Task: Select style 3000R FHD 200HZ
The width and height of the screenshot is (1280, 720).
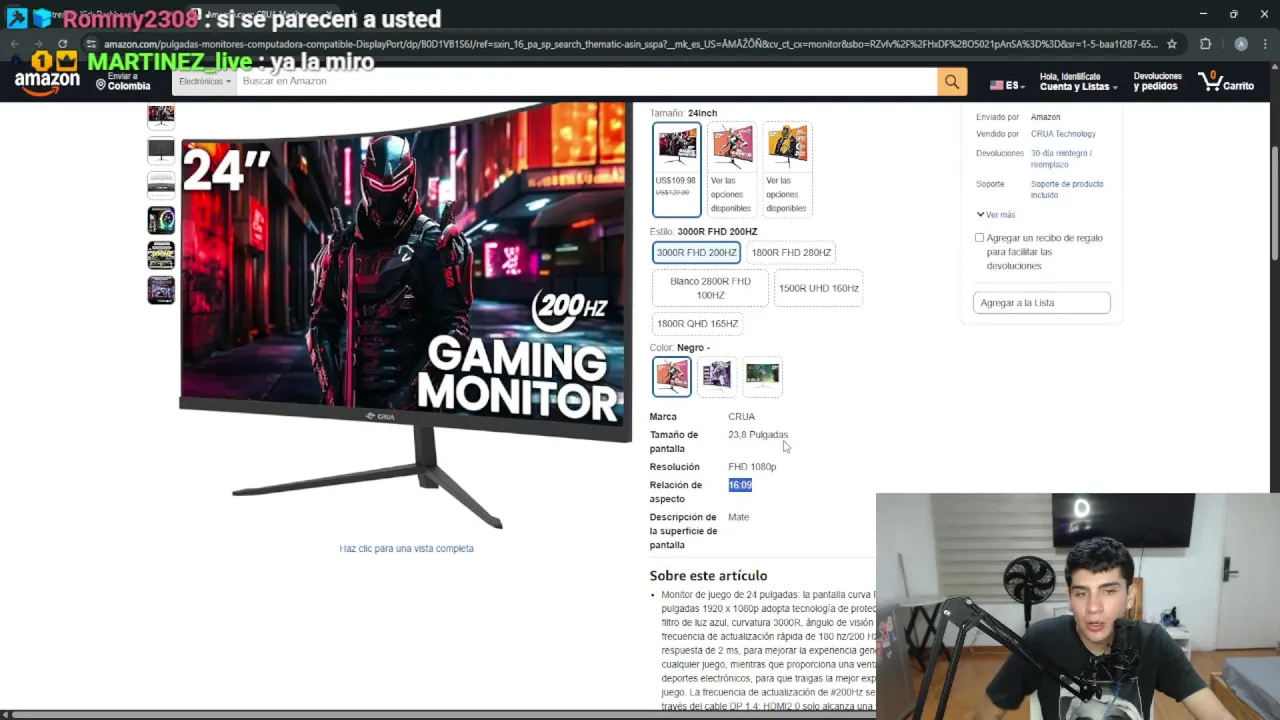Action: click(696, 253)
